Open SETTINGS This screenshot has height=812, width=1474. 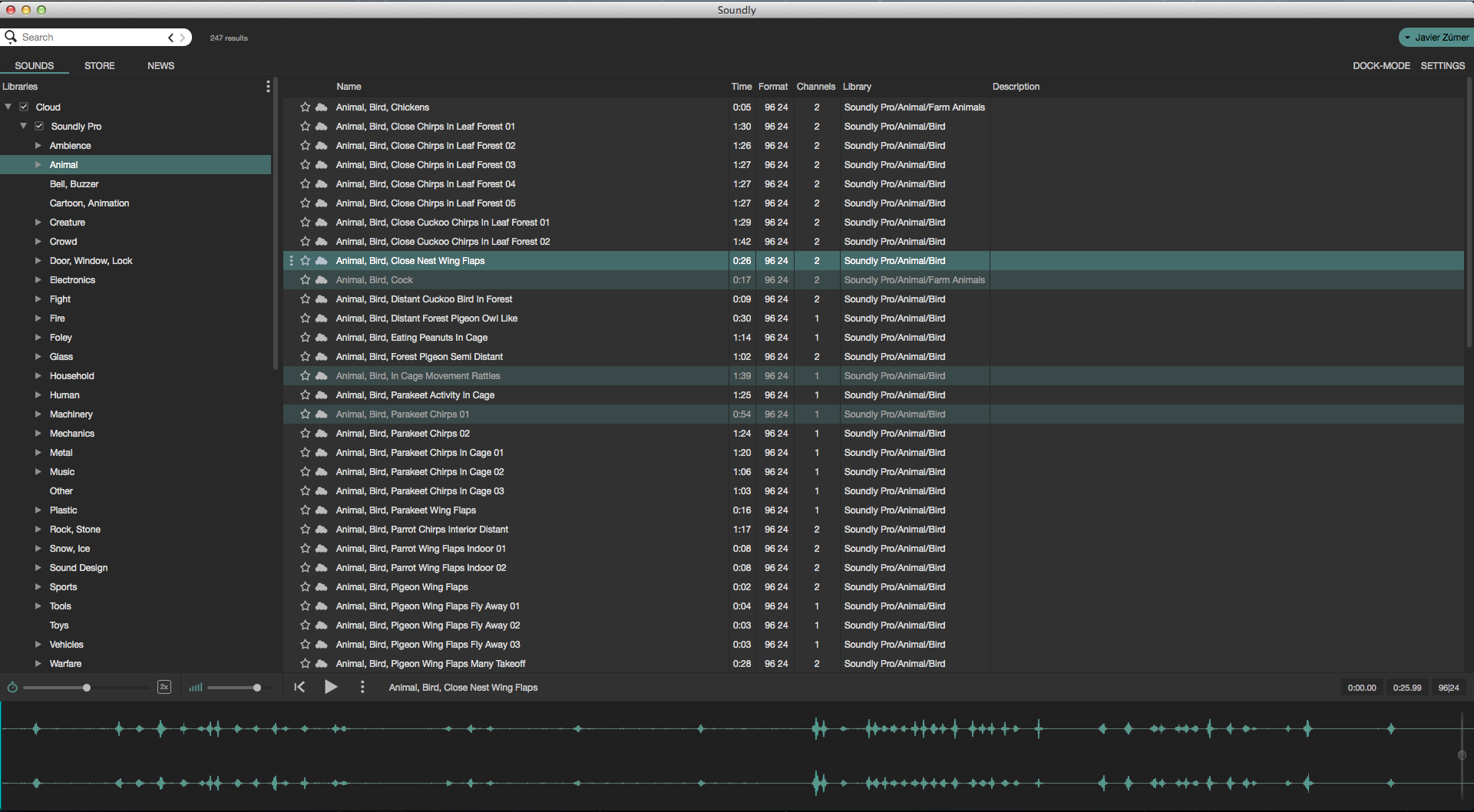[x=1443, y=66]
